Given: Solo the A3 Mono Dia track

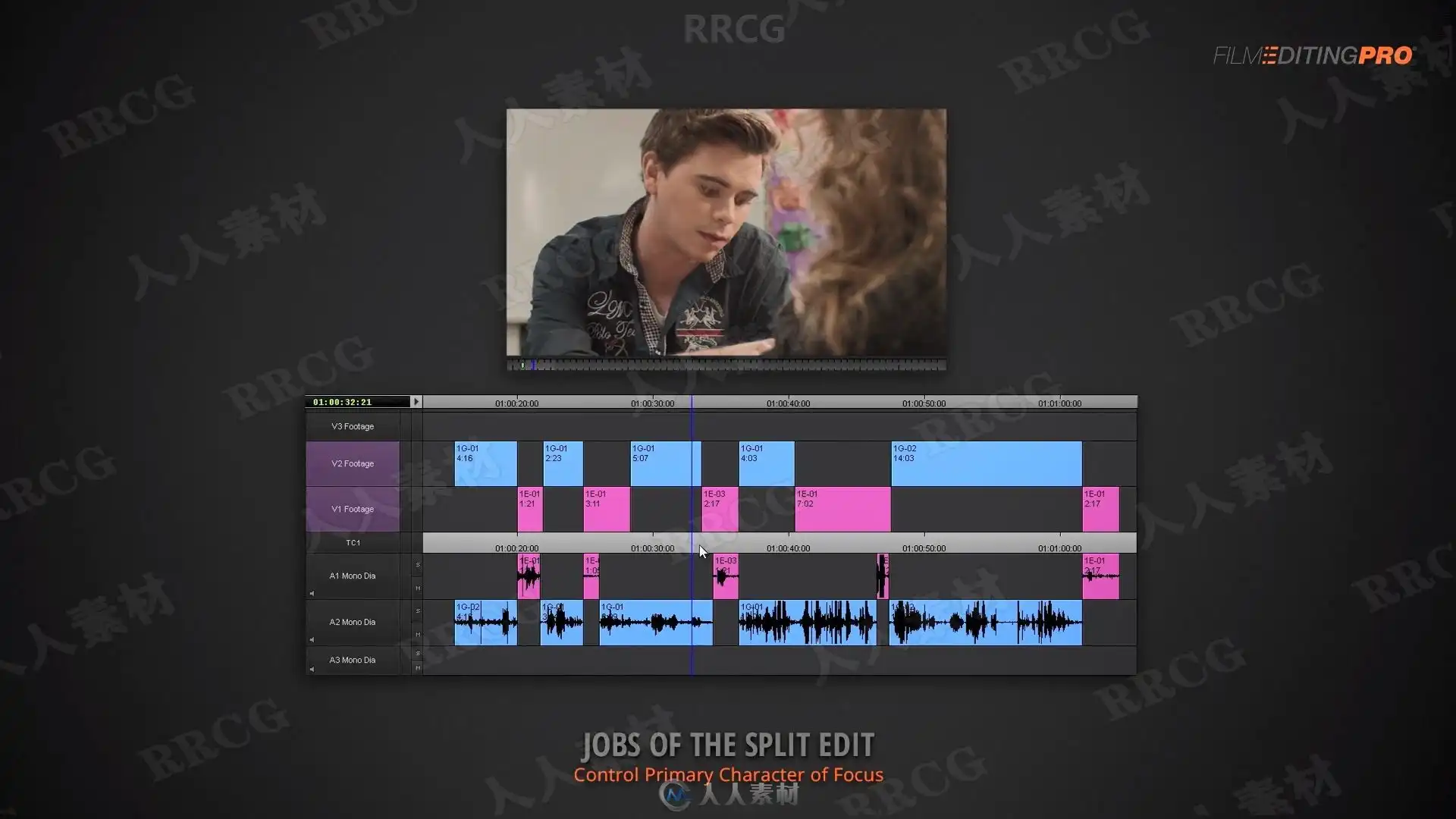Looking at the screenshot, I should tap(417, 654).
